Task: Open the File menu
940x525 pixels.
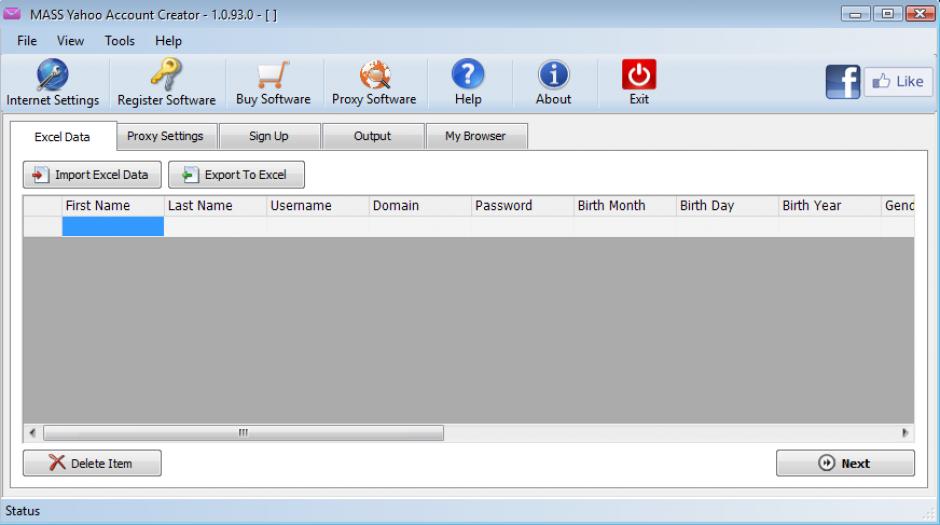Action: 27,41
